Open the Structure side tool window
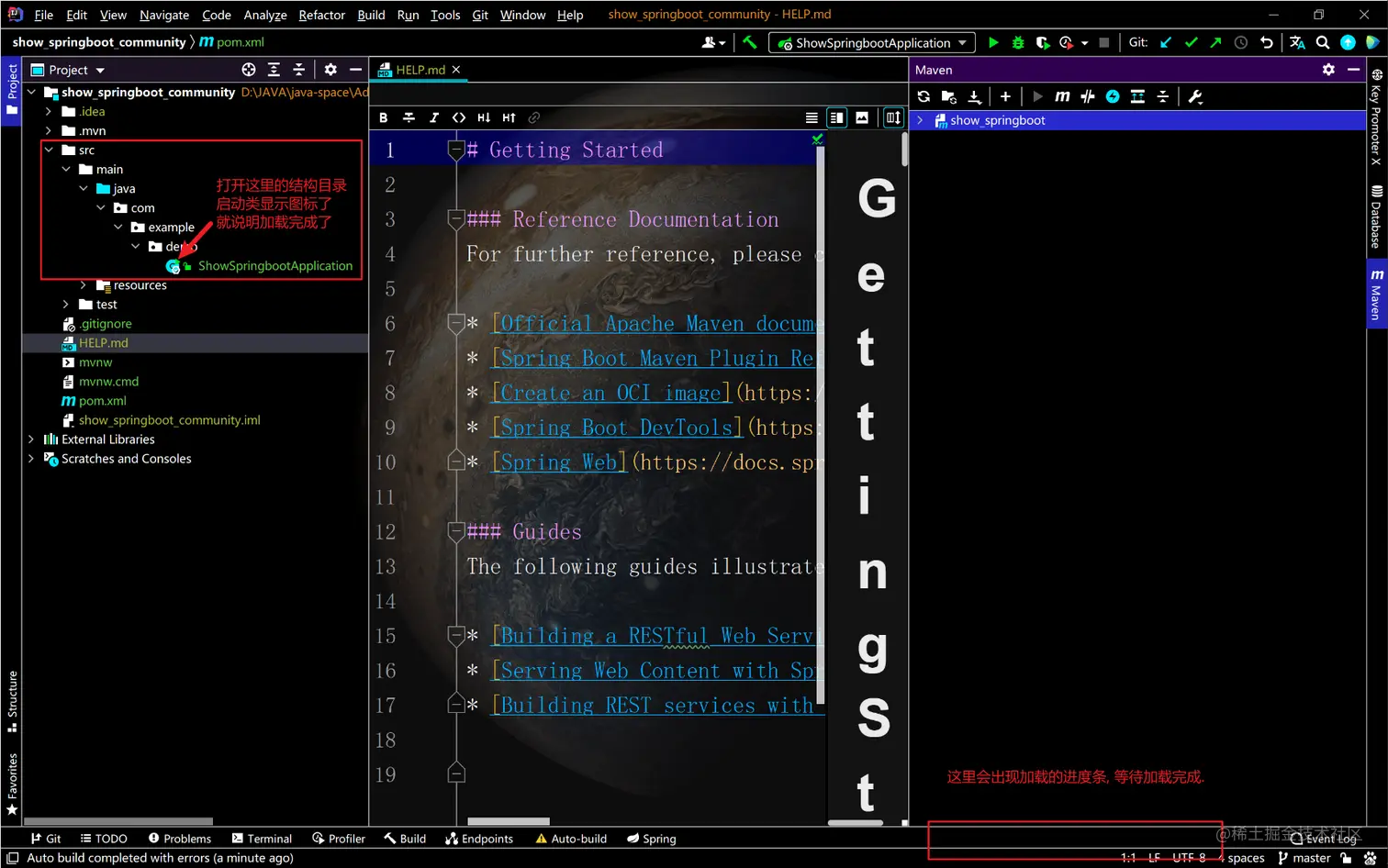1388x868 pixels. pos(13,702)
